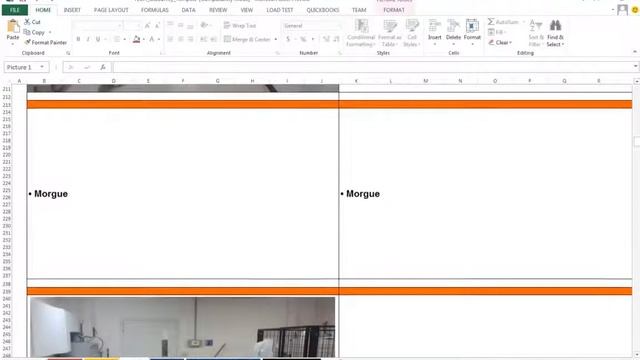
Task: Apply the Fill Color bucket
Action: click(137, 39)
